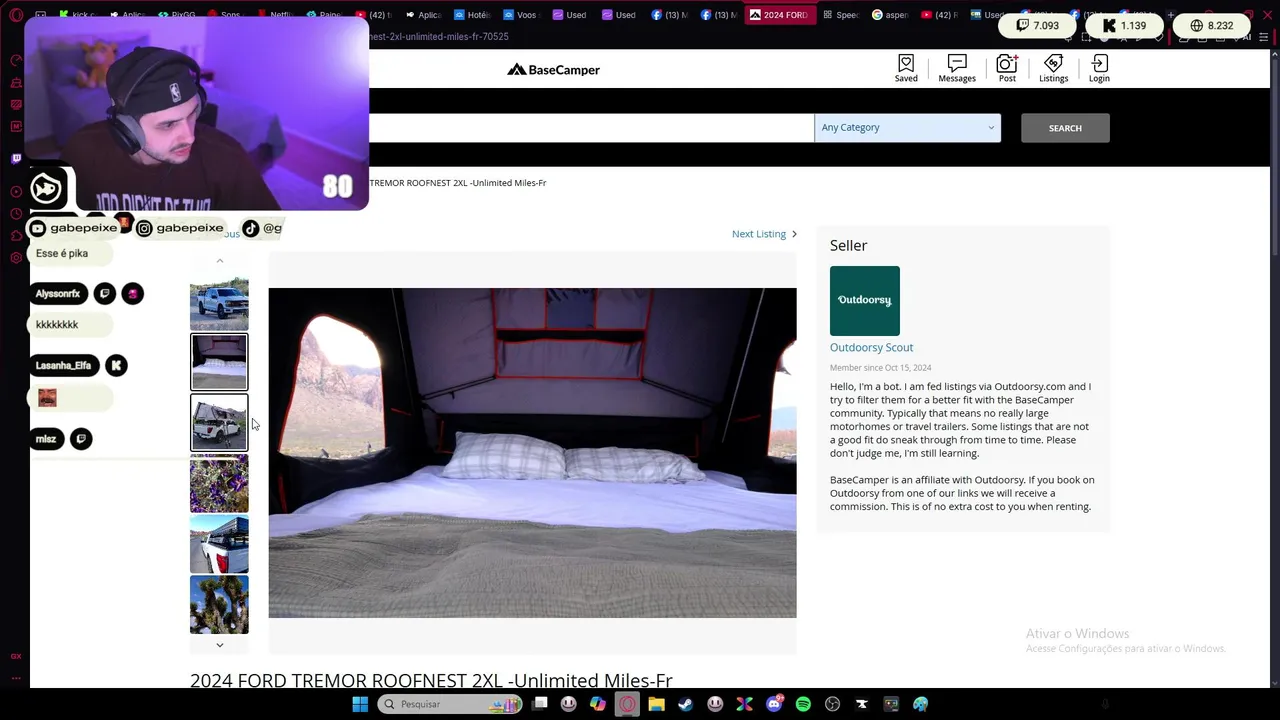
Task: Go to the Next Listing link
Action: click(764, 234)
